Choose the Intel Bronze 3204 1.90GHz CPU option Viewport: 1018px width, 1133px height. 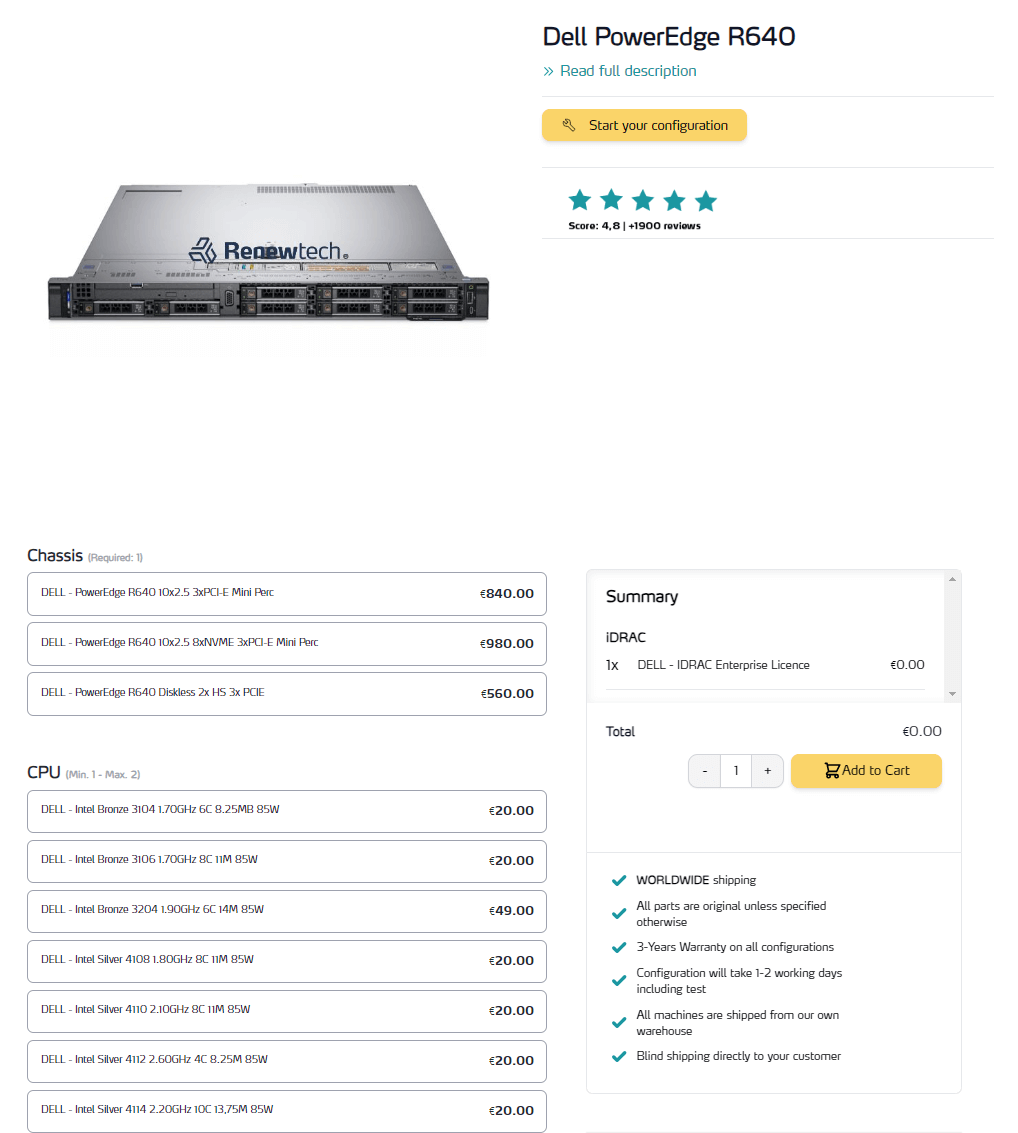pyautogui.click(x=287, y=910)
